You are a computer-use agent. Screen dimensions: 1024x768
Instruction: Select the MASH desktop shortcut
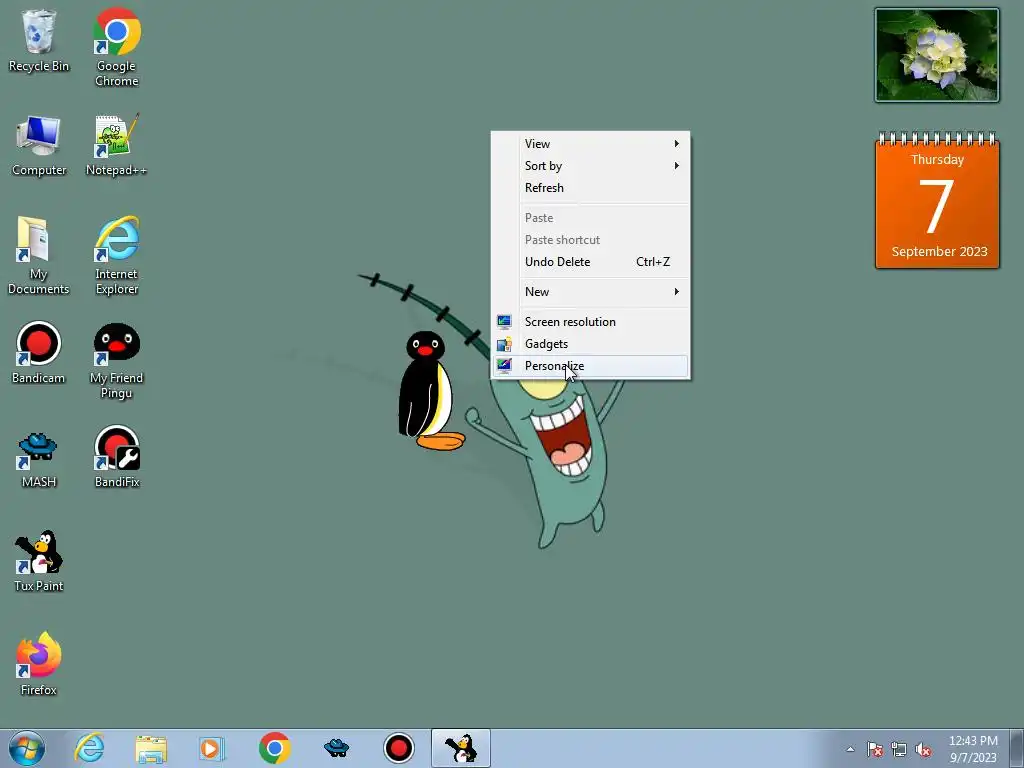coord(39,457)
